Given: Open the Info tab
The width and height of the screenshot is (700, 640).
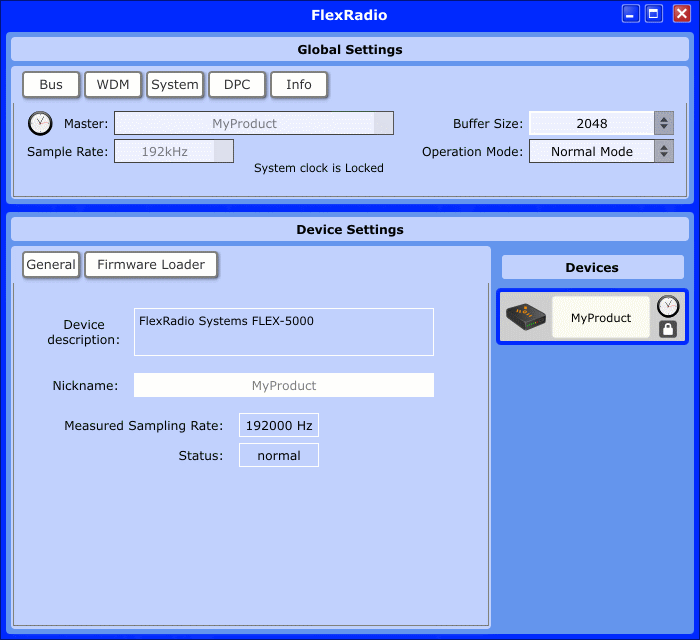Looking at the screenshot, I should [x=299, y=84].
